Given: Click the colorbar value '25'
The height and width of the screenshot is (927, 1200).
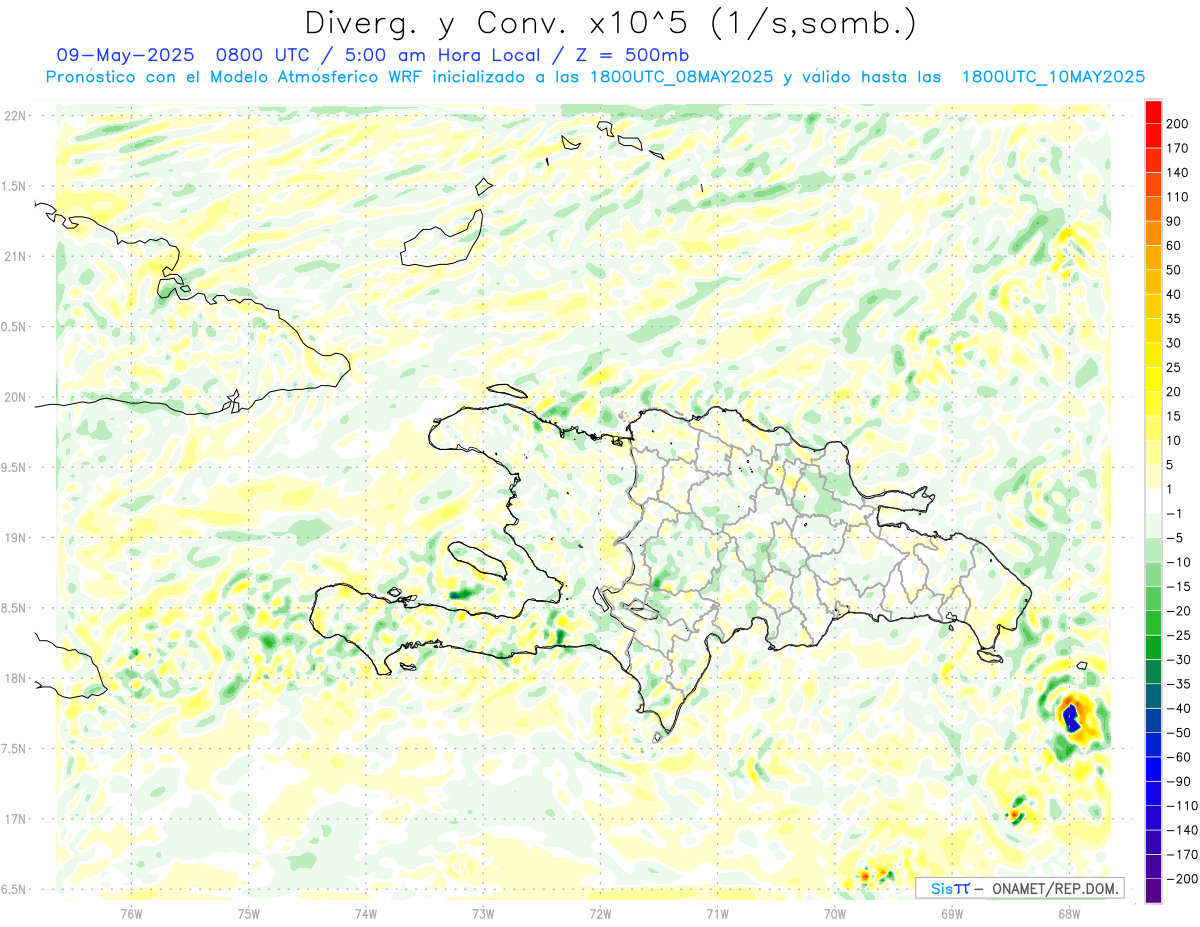Looking at the screenshot, I should (1174, 367).
